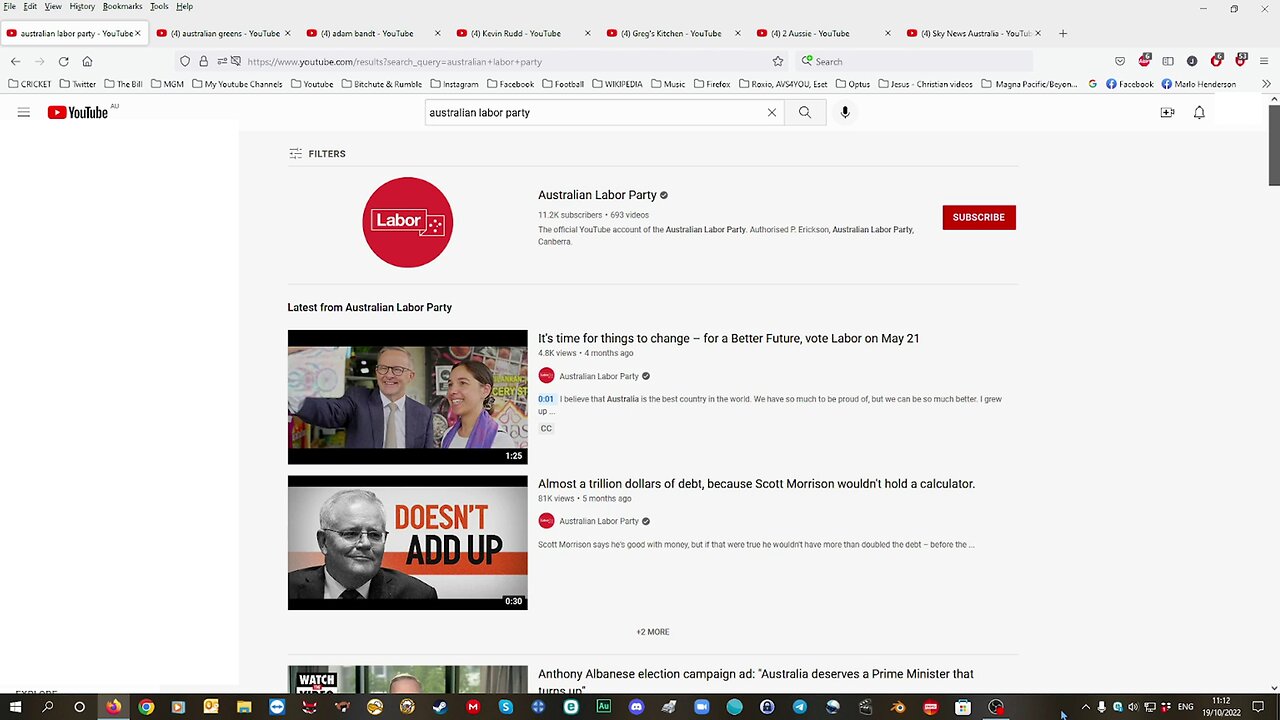Open the 'Mario Henderson' Facebook bookmark
Image resolution: width=1280 pixels, height=720 pixels.
[x=1199, y=84]
